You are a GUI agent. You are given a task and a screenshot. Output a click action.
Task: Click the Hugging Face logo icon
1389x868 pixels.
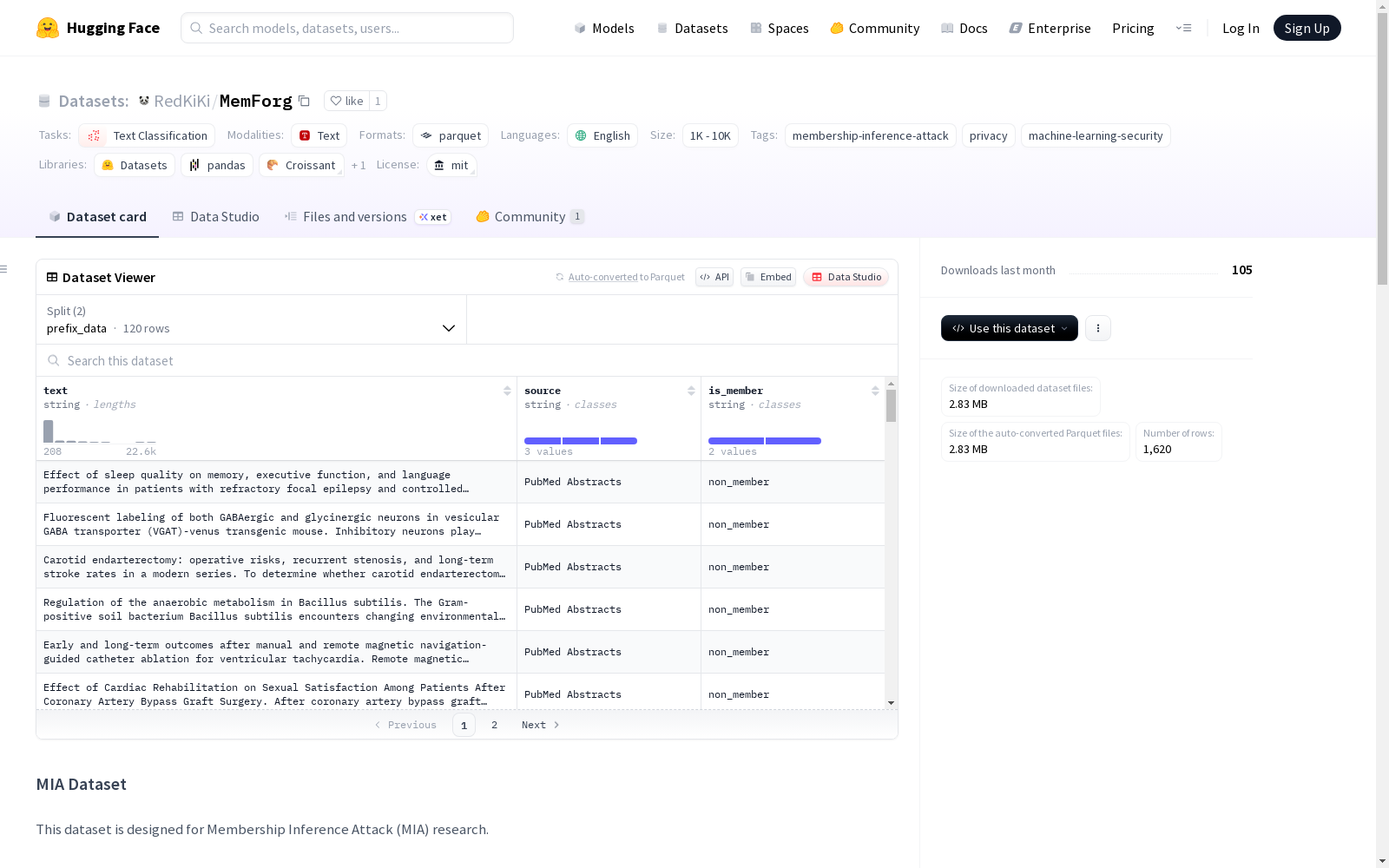click(x=48, y=28)
